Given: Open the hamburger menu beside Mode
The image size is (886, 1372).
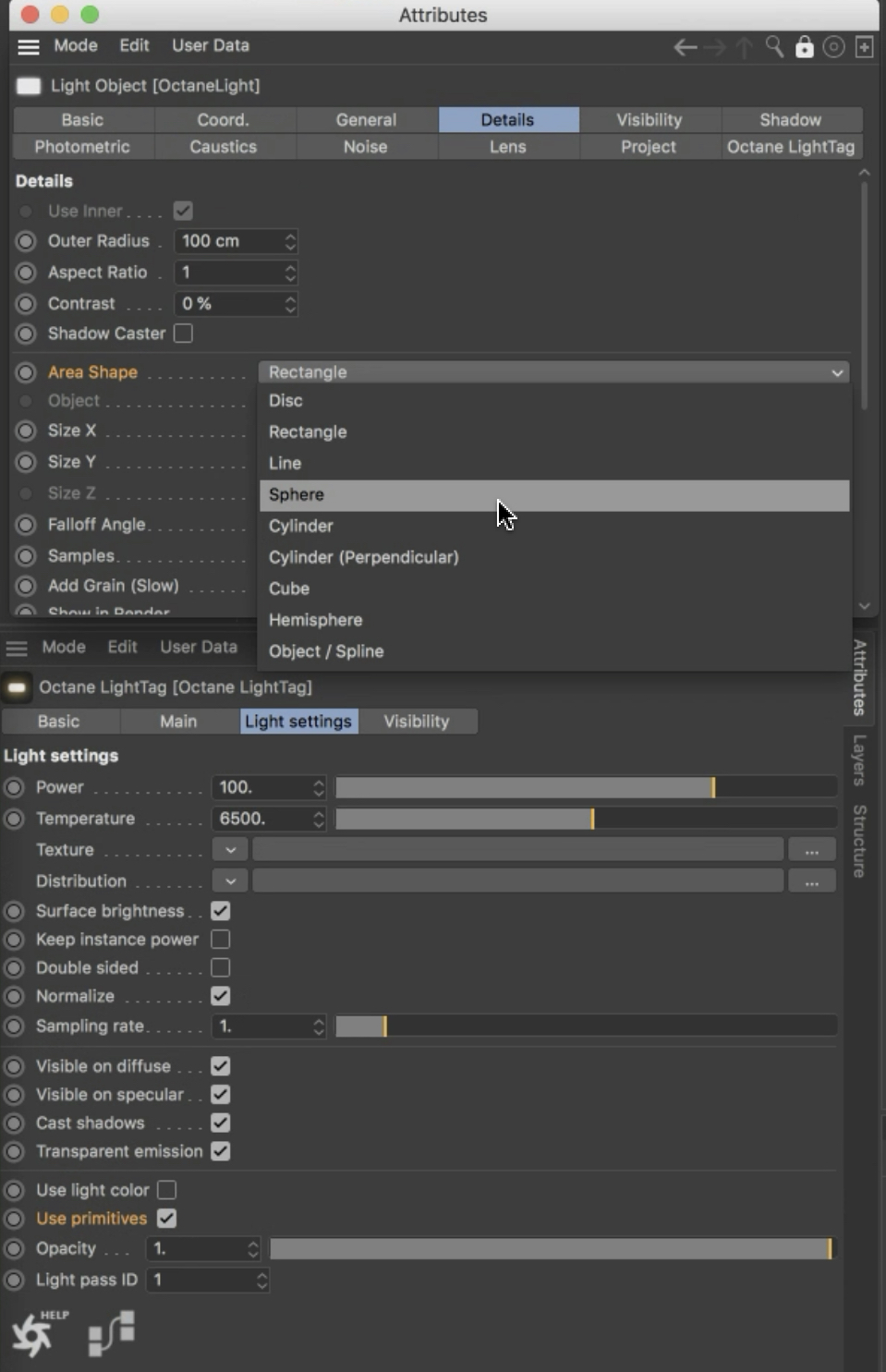Looking at the screenshot, I should pyautogui.click(x=29, y=46).
